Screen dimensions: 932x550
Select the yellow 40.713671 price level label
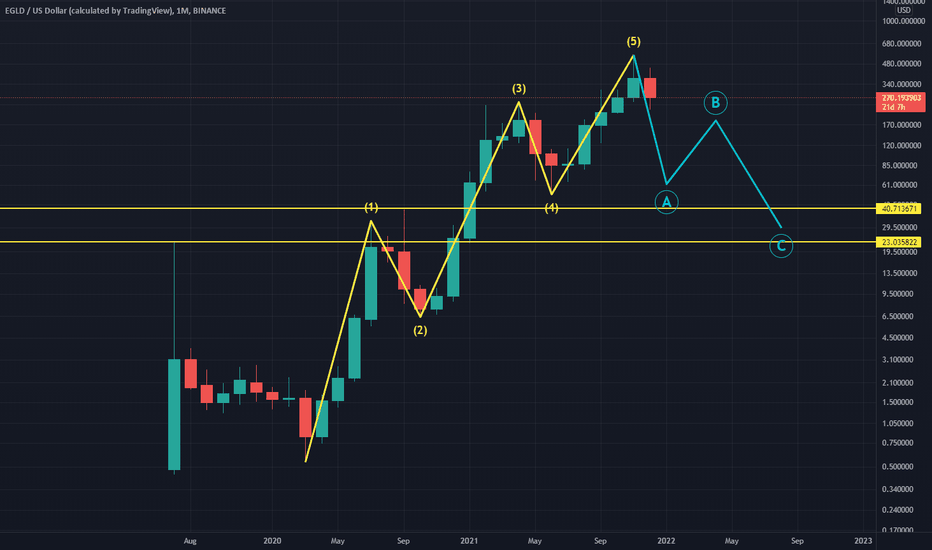(900, 209)
